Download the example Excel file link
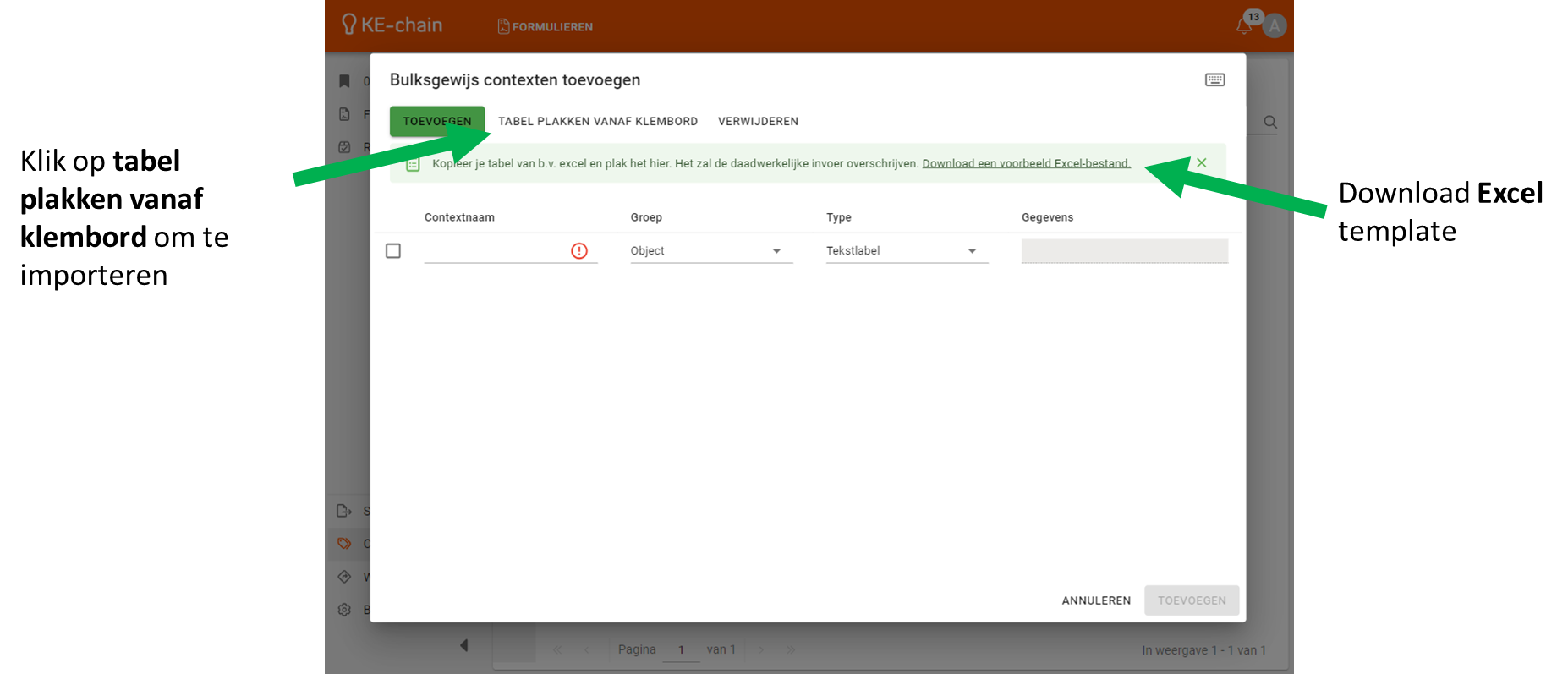 coord(1025,163)
